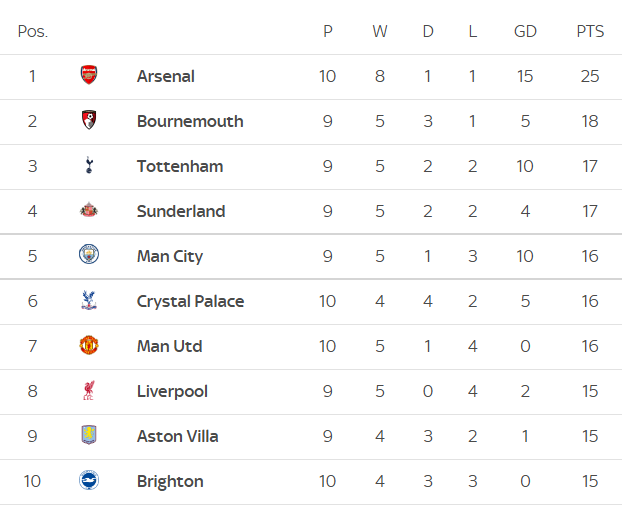Viewport: 622px width, 505px height.
Task: Select the Aston Villa team name
Action: click(178, 436)
